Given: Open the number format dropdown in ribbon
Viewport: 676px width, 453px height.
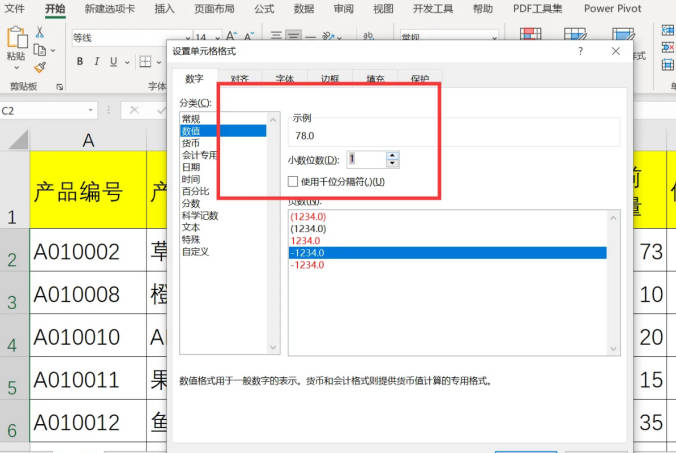Looking at the screenshot, I should click(x=494, y=38).
